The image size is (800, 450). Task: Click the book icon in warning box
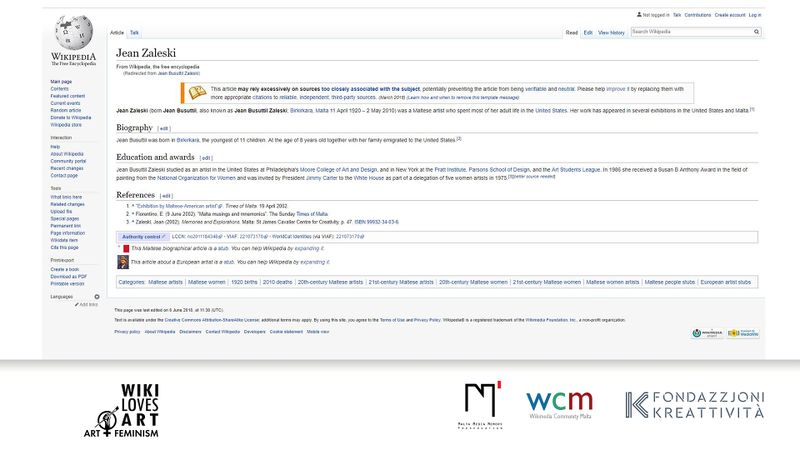click(x=198, y=91)
